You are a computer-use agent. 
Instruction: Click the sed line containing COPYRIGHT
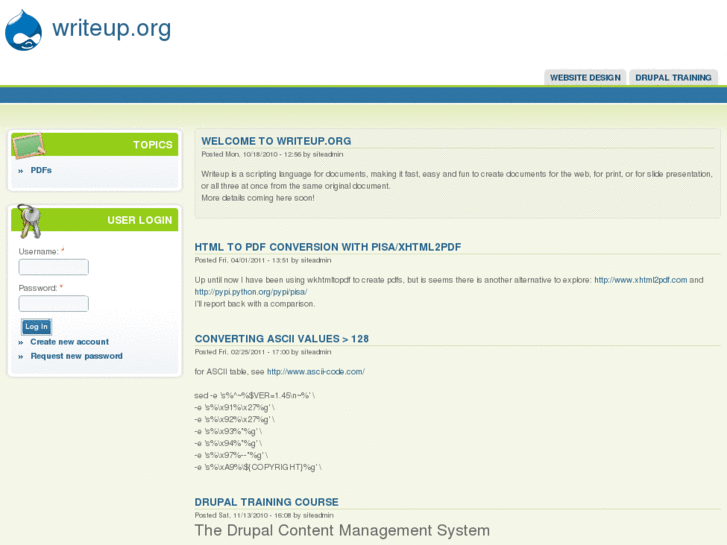(x=258, y=468)
